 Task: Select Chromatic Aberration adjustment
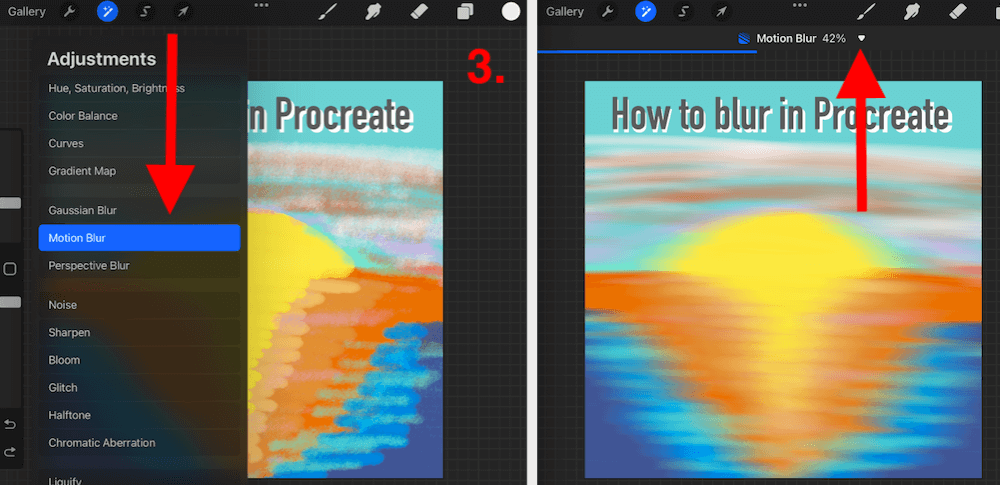pos(139,442)
